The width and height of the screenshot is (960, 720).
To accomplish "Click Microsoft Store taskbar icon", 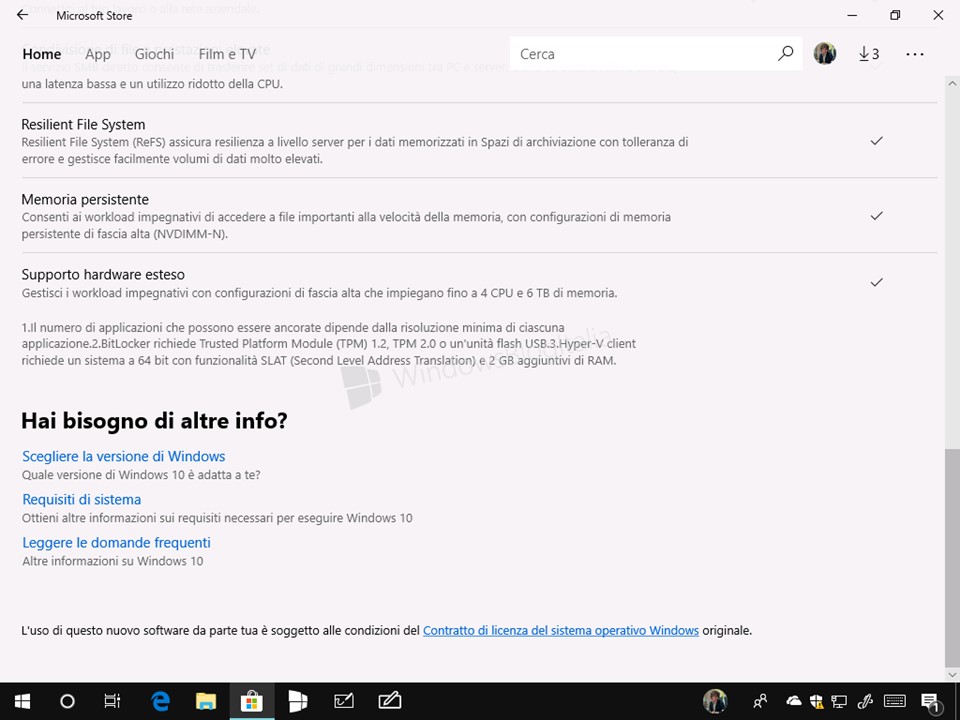I will 252,701.
